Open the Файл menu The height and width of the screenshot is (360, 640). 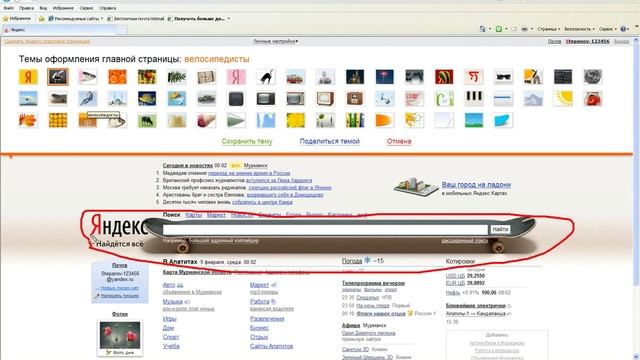pos(8,8)
